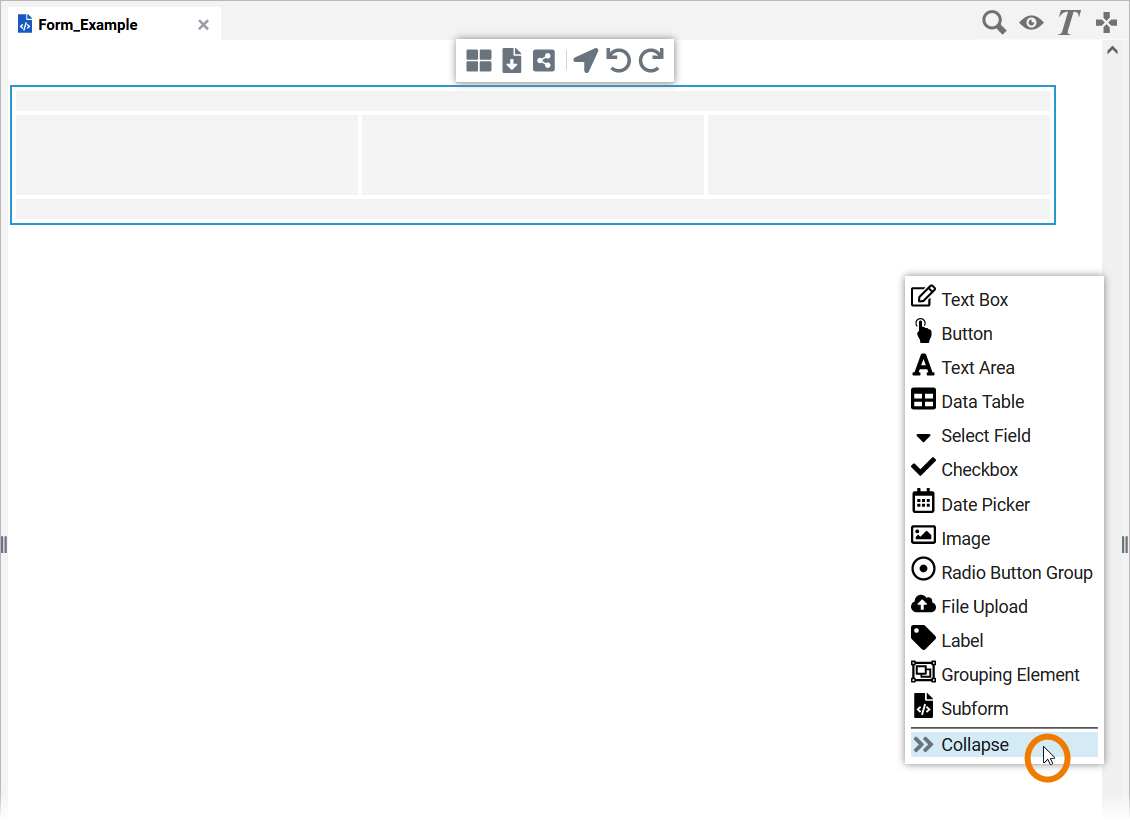Click the download form icon
This screenshot has height=820, width=1130.
click(511, 60)
